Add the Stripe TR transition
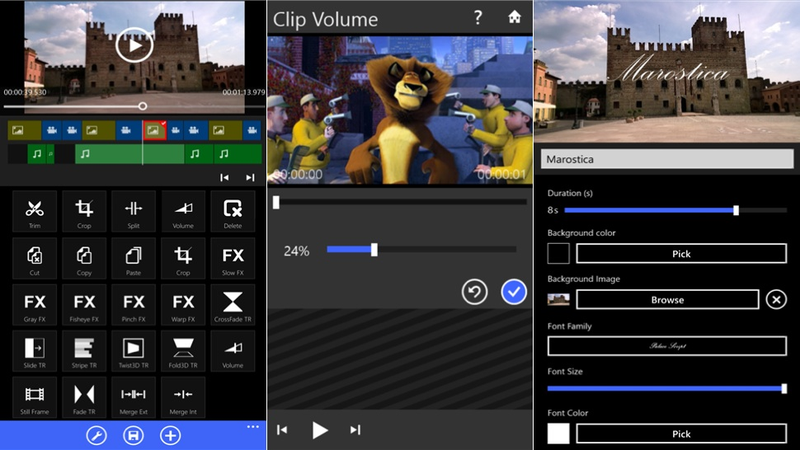This screenshot has width=800, height=450. 84,351
